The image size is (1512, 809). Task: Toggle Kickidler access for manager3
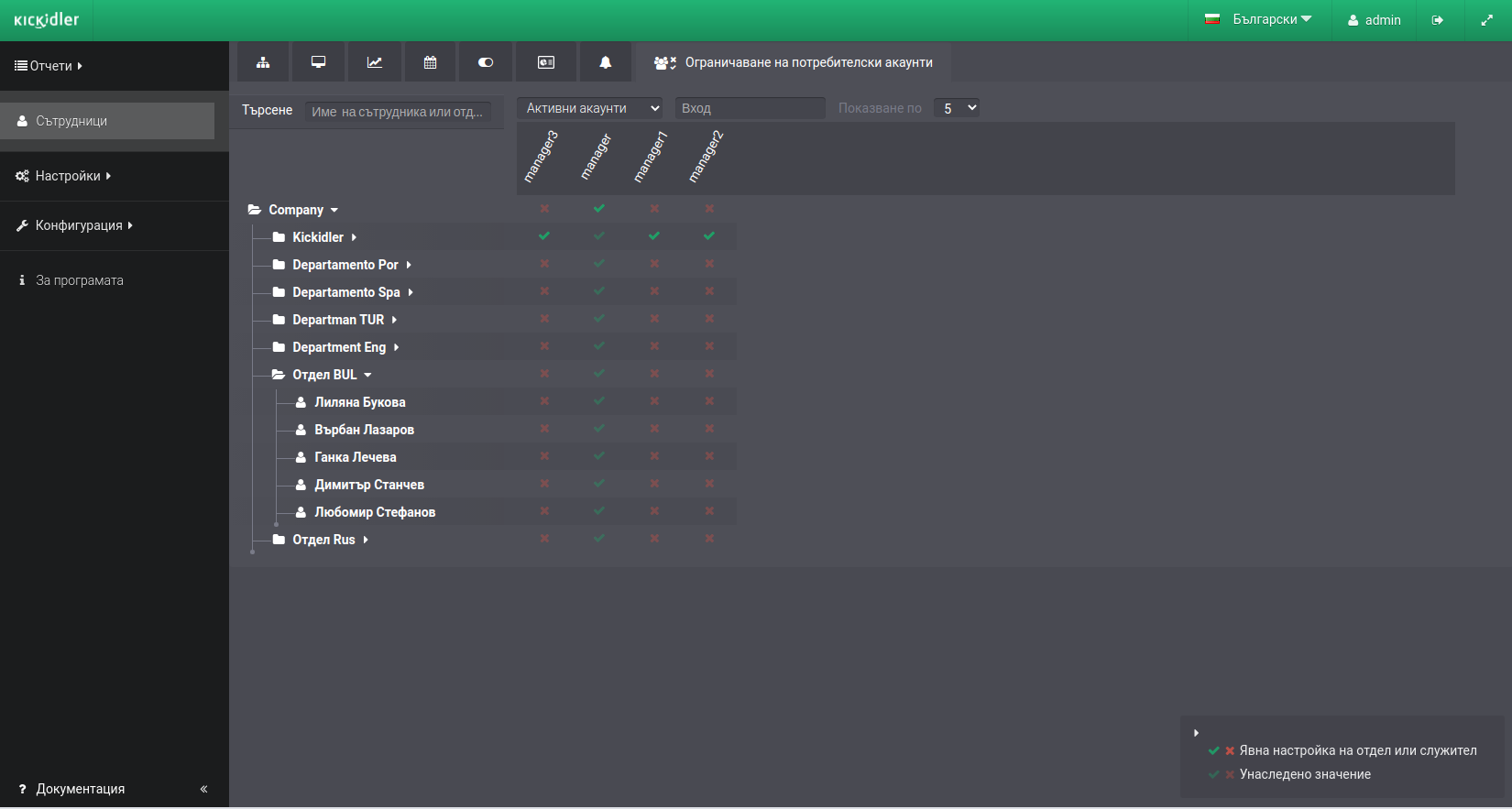click(x=544, y=236)
